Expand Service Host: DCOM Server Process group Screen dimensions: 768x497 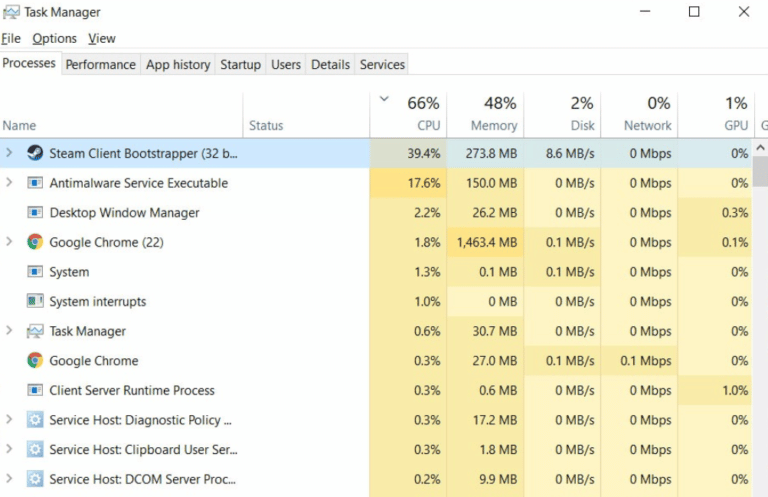pyautogui.click(x=9, y=478)
